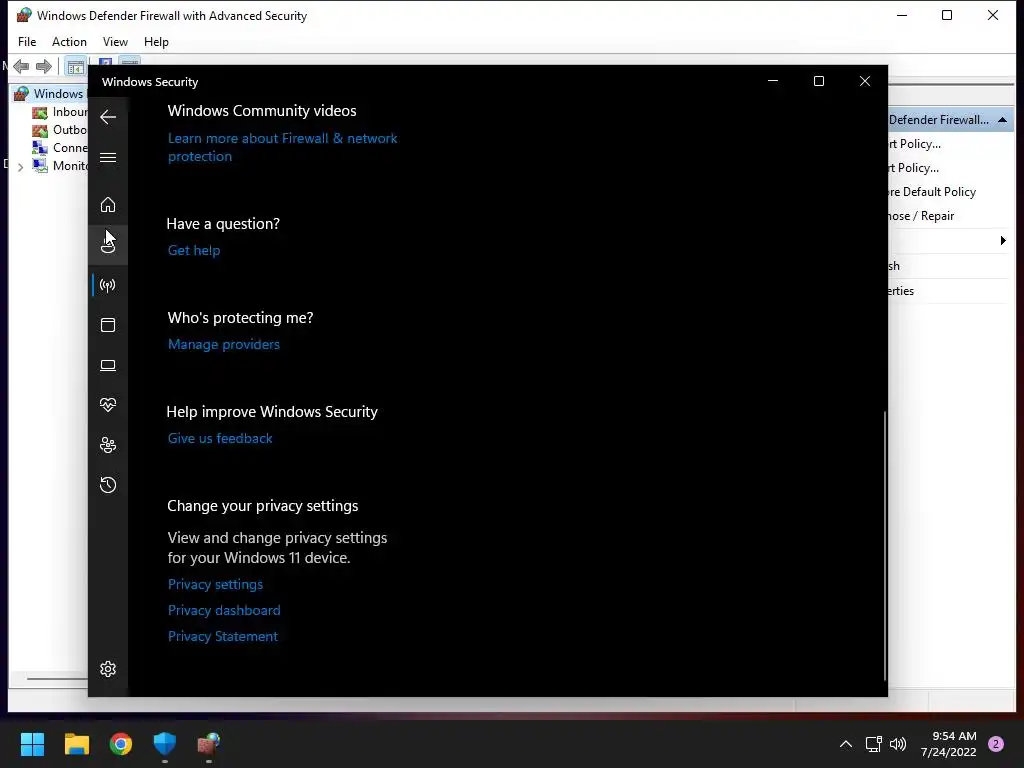Viewport: 1024px width, 768px height.
Task: Switch to Firewall Advanced Security taskbar icon
Action: tap(209, 744)
